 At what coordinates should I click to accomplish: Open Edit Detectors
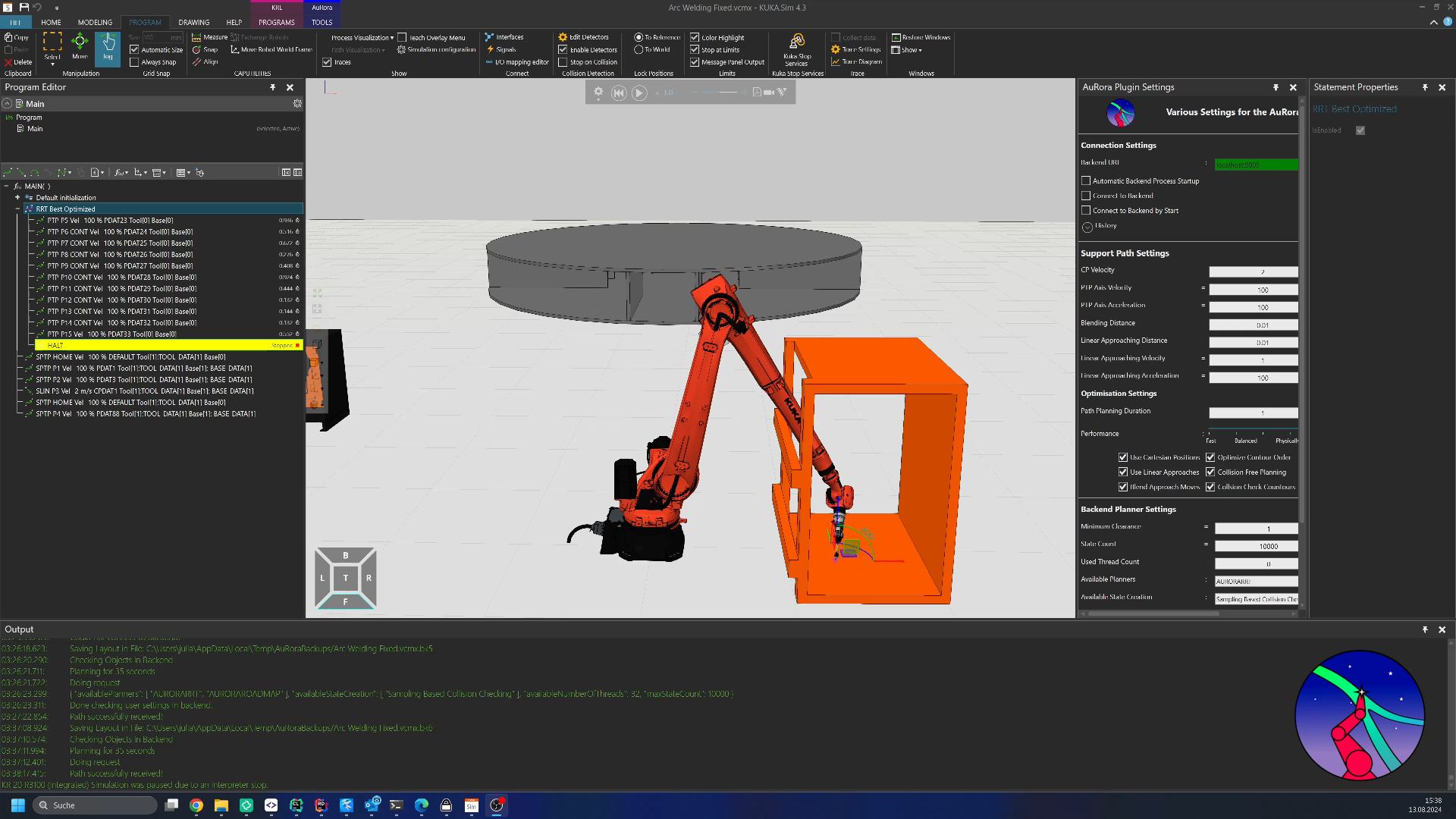(583, 37)
